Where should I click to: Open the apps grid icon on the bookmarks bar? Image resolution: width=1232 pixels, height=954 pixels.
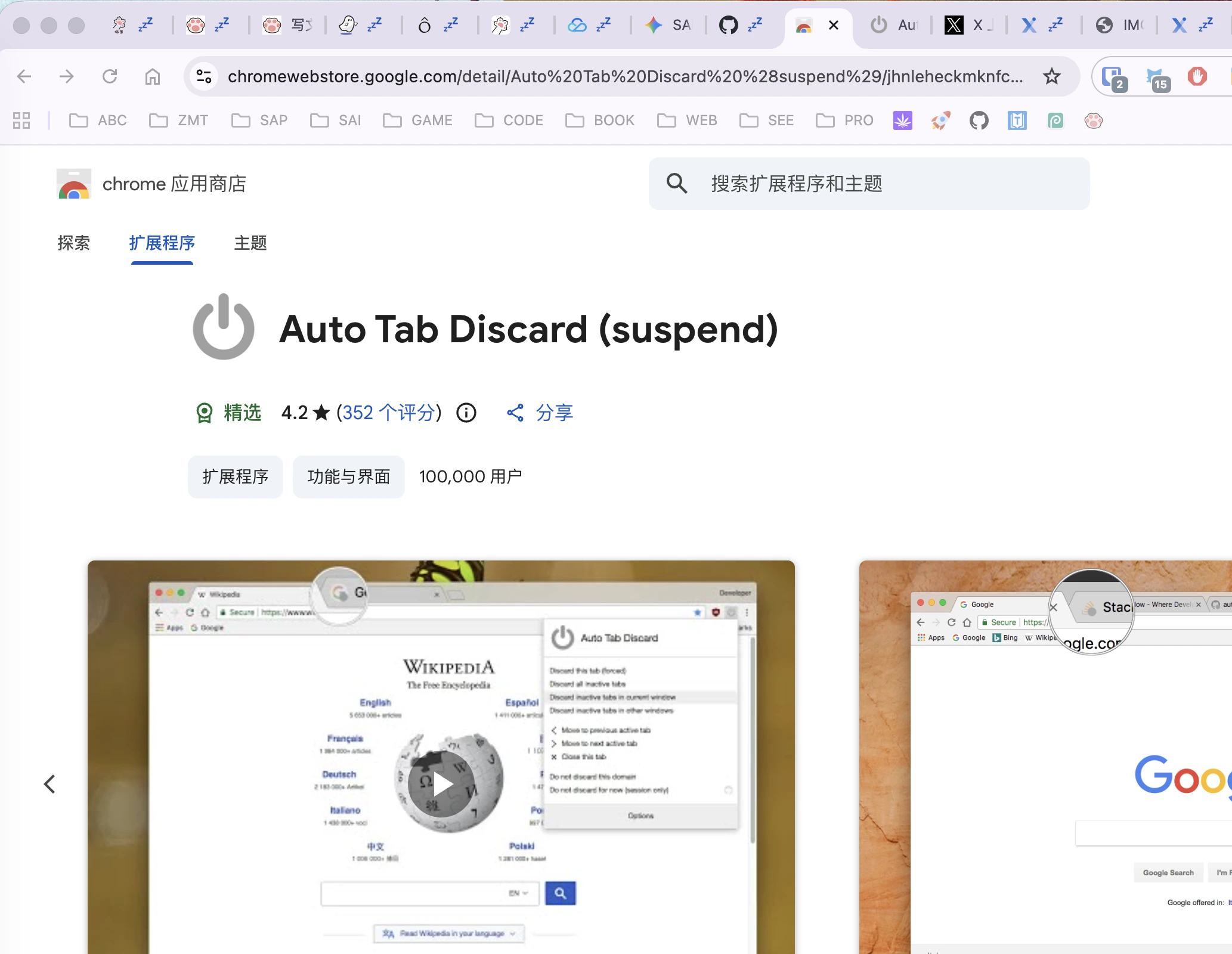(x=21, y=120)
